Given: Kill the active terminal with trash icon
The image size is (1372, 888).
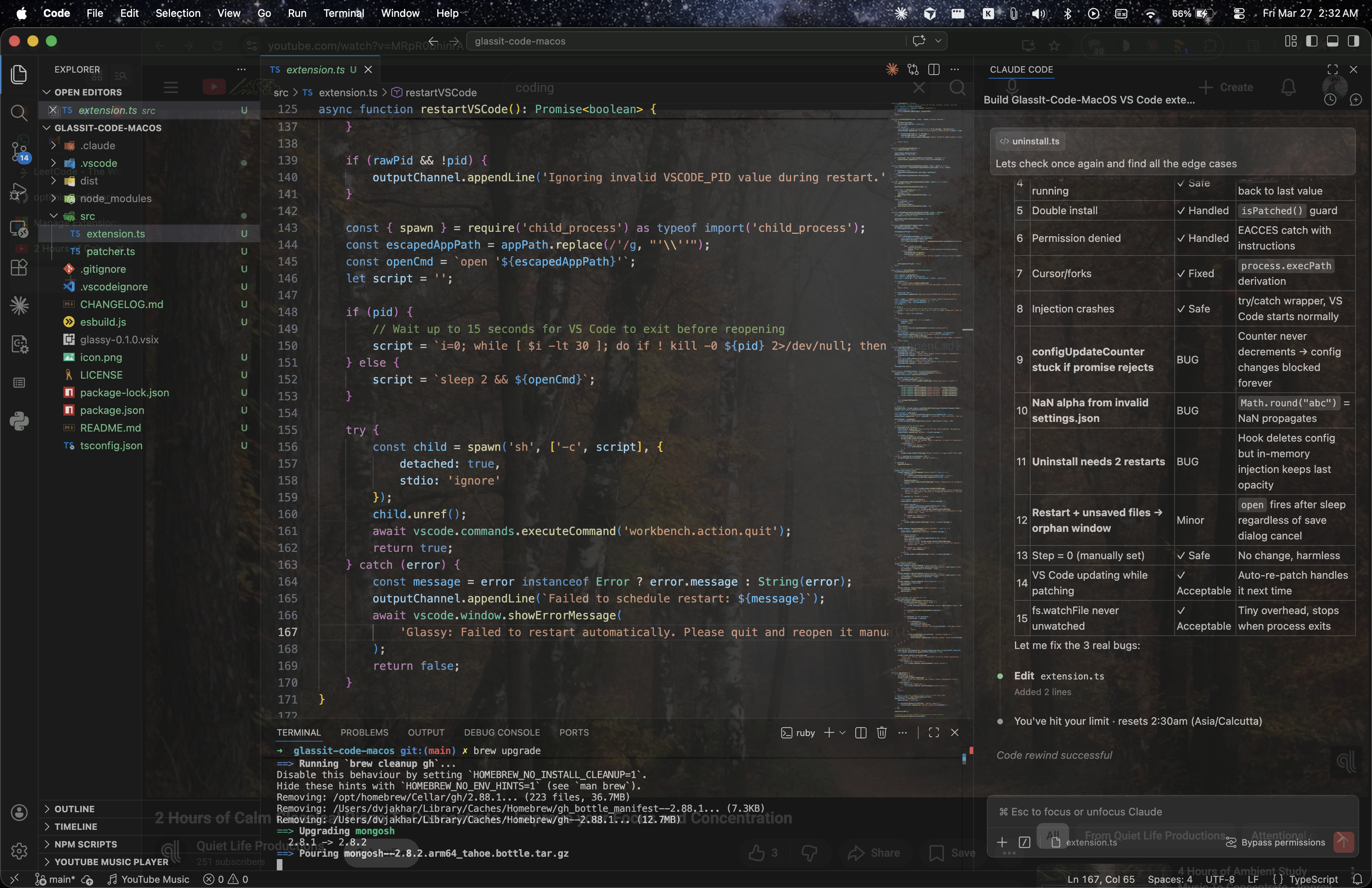Looking at the screenshot, I should [881, 732].
